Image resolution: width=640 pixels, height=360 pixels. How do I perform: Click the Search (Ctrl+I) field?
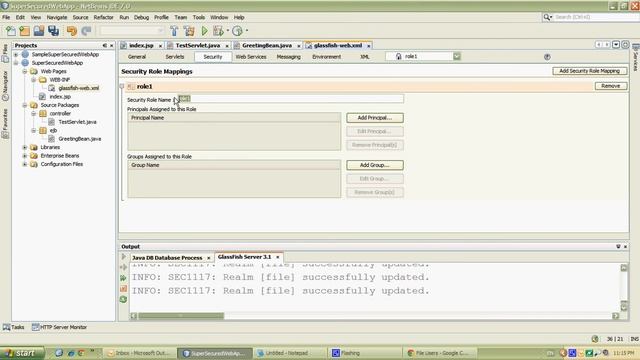click(596, 17)
